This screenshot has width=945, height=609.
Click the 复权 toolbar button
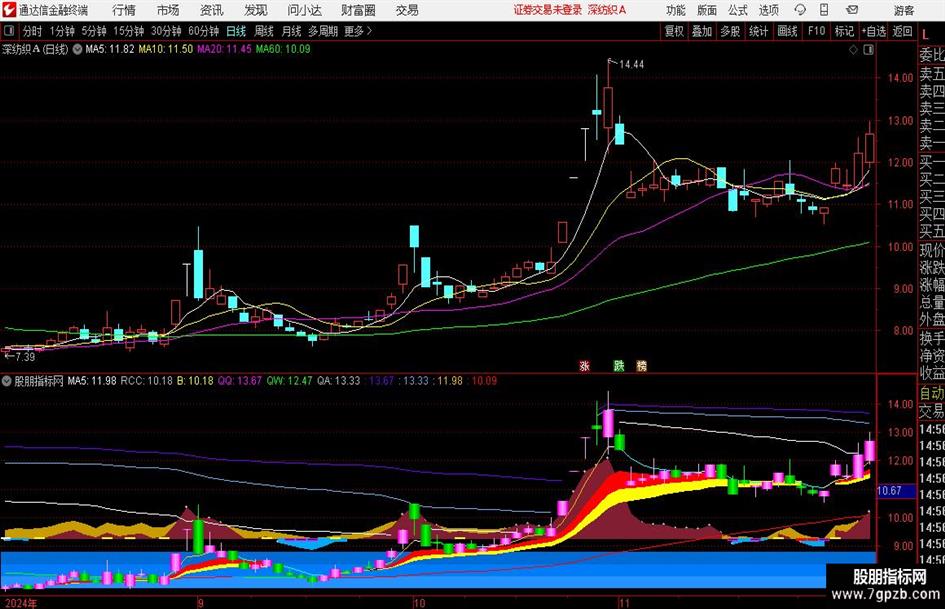(674, 31)
